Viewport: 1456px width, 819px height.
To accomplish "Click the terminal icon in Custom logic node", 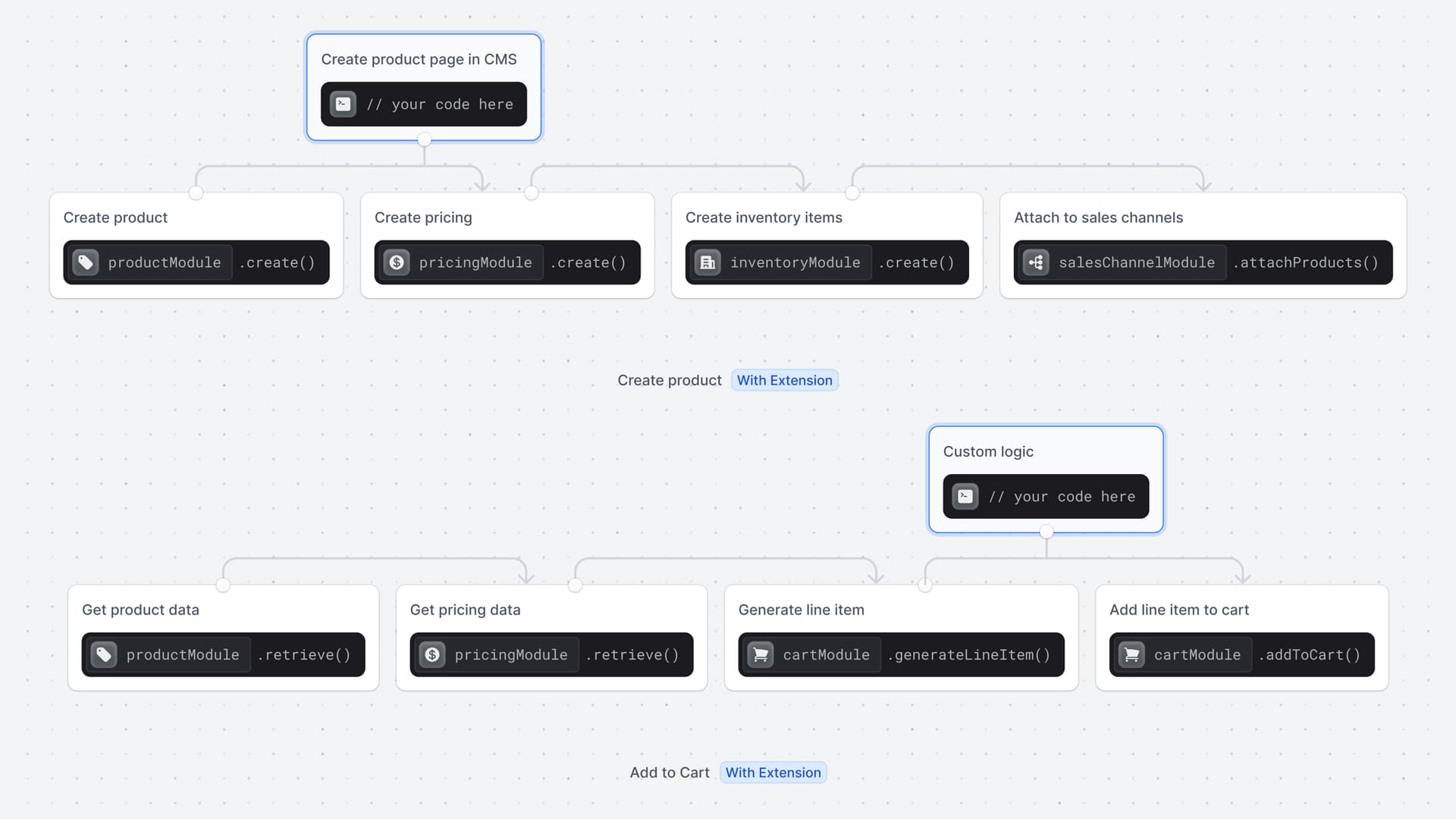I will click(965, 497).
